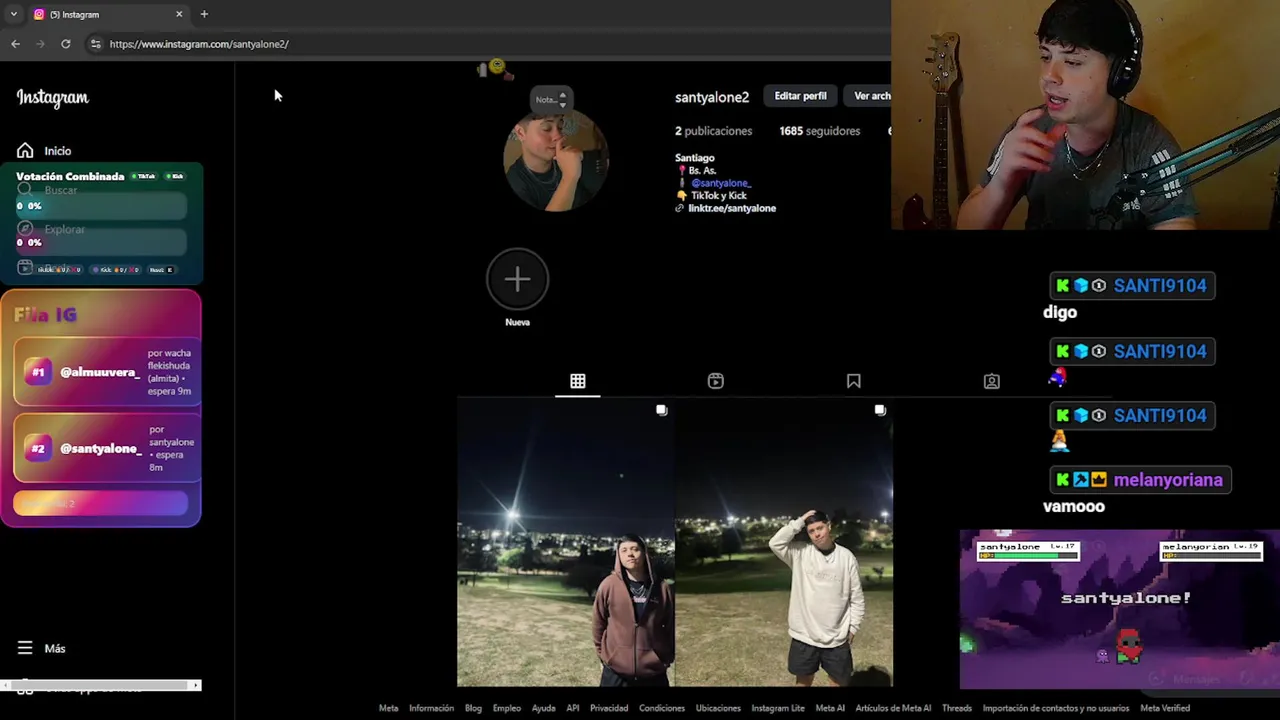The width and height of the screenshot is (1280, 720).
Task: Open footer link Meta
Action: (x=388, y=708)
